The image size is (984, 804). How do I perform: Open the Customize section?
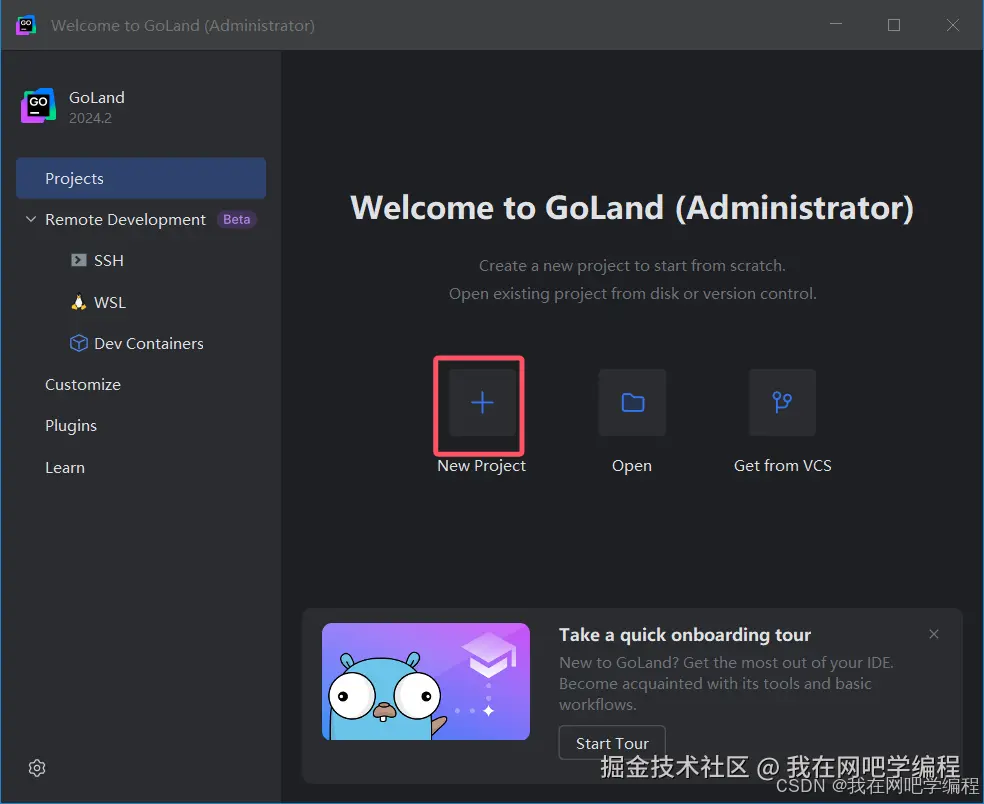click(x=82, y=384)
